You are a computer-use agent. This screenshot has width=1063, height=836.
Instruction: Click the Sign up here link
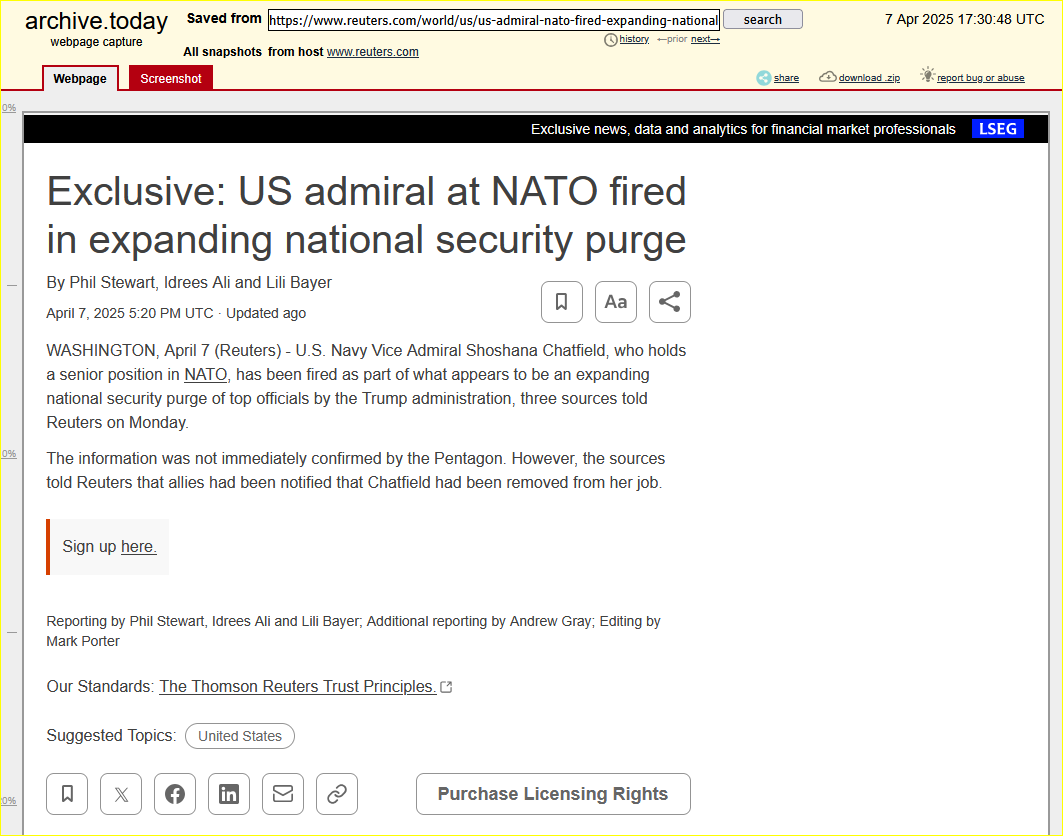pyautogui.click(x=138, y=546)
